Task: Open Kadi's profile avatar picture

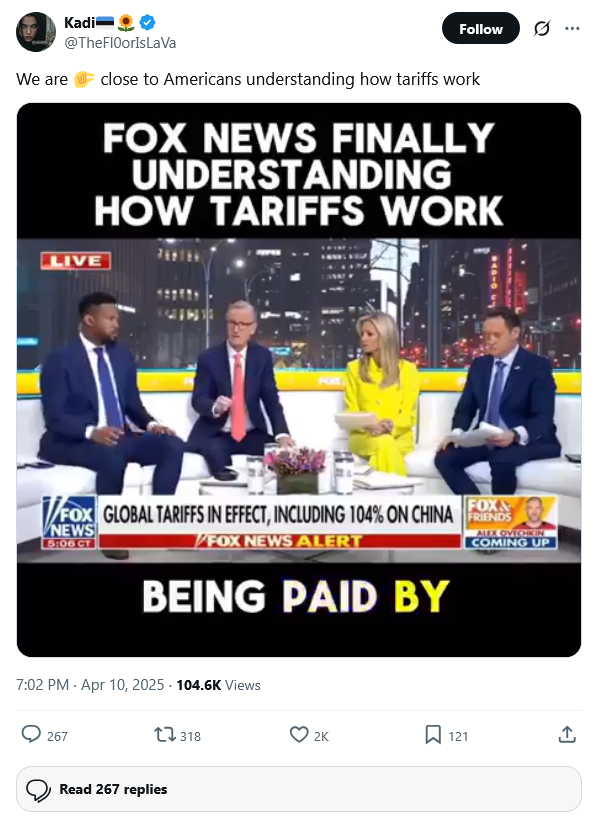Action: [36, 32]
